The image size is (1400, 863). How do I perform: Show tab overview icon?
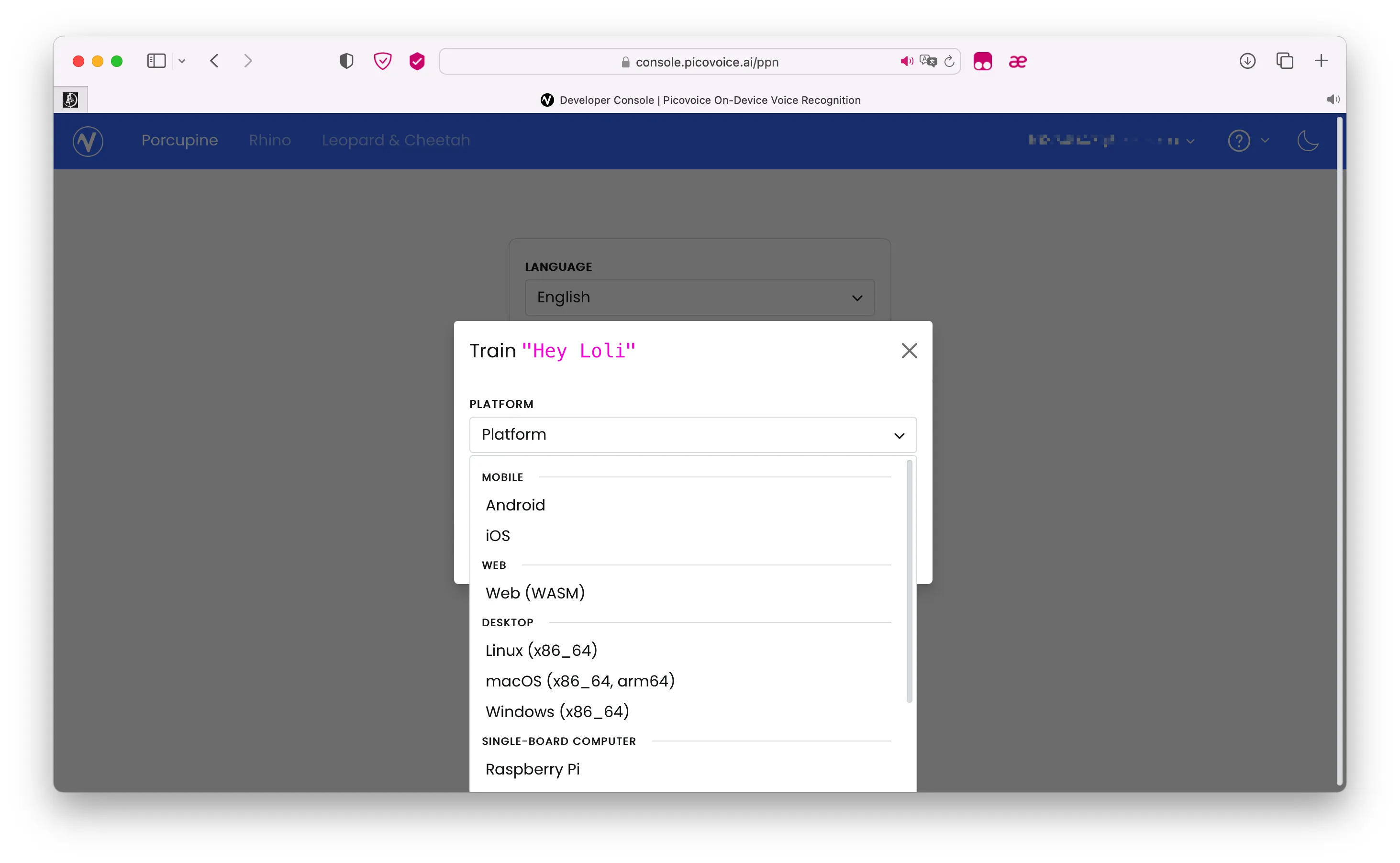[1284, 61]
